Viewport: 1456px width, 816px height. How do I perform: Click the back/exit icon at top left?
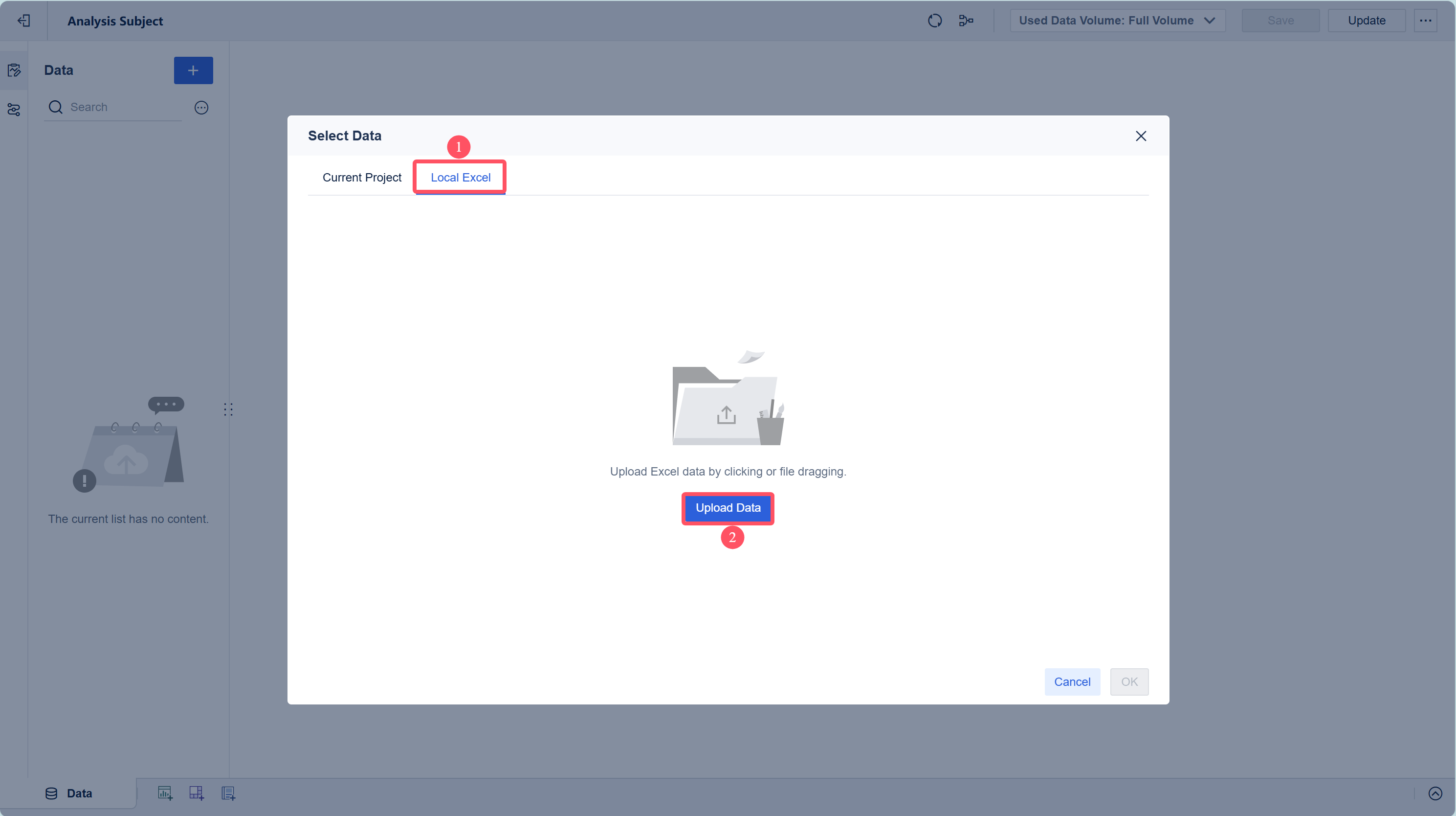pos(24,21)
